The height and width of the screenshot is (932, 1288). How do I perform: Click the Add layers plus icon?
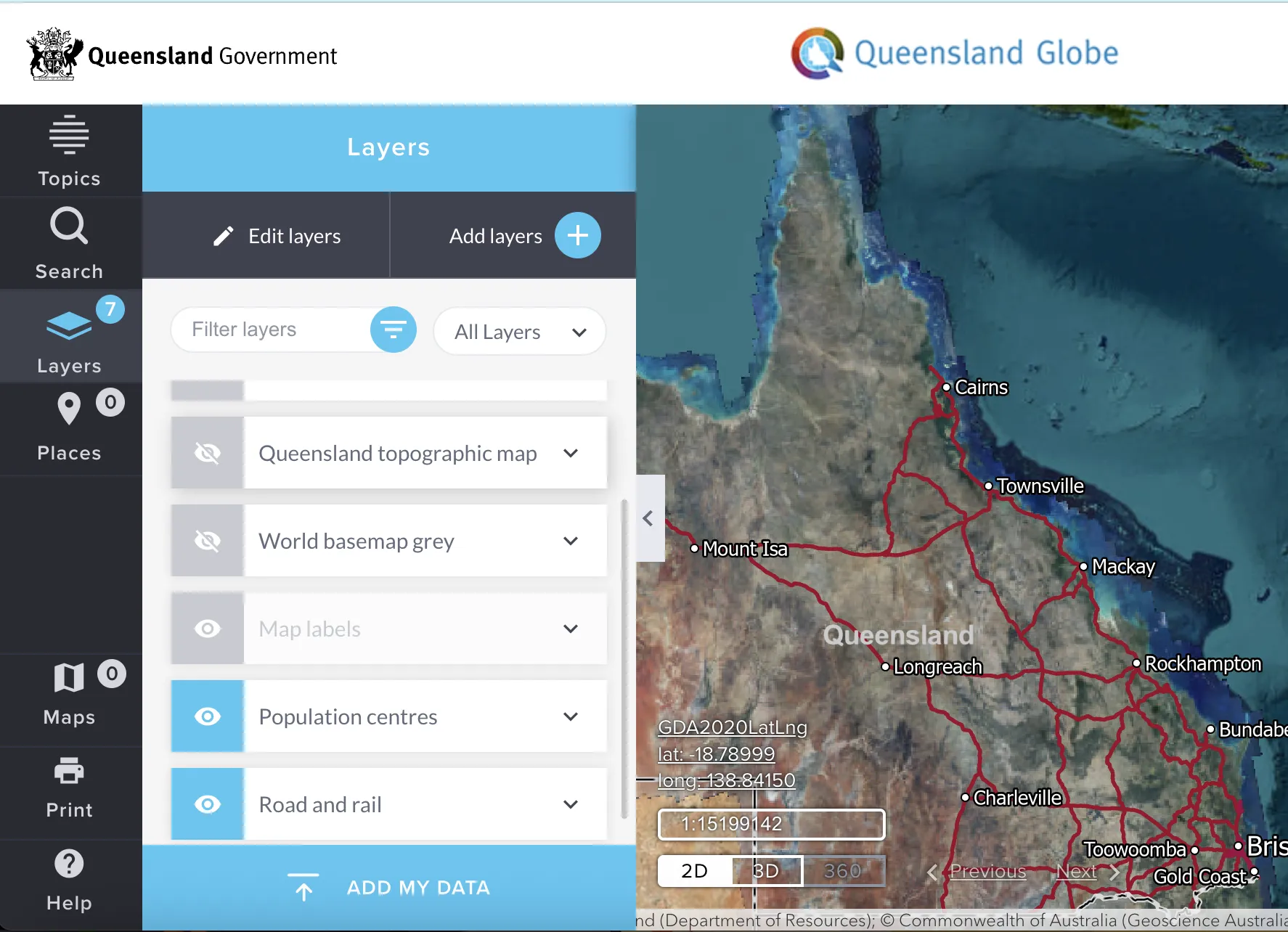click(578, 235)
